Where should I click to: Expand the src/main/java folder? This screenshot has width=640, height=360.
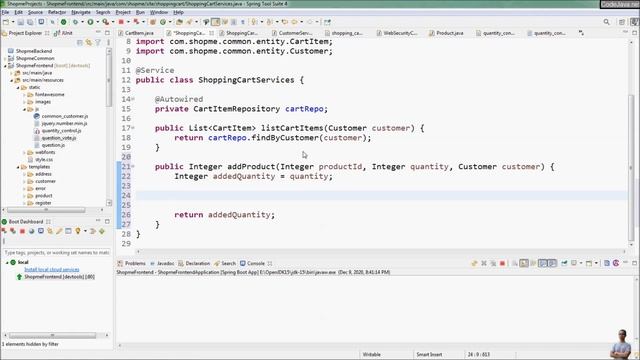point(11,73)
